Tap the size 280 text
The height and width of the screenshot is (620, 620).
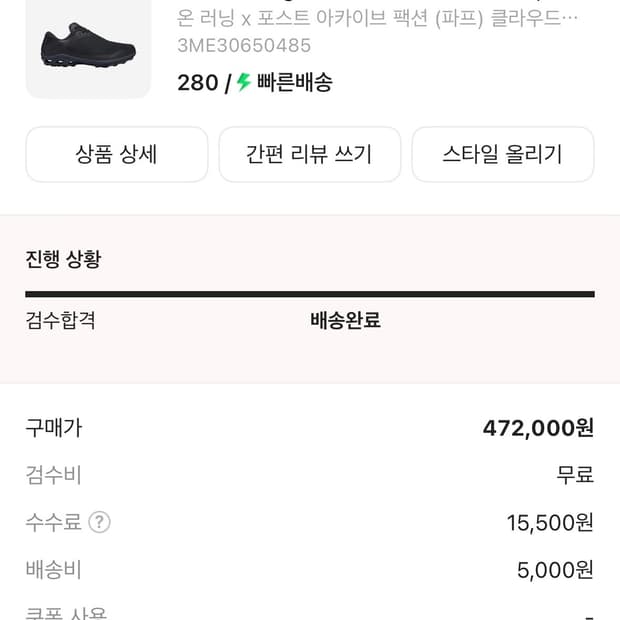(x=197, y=83)
